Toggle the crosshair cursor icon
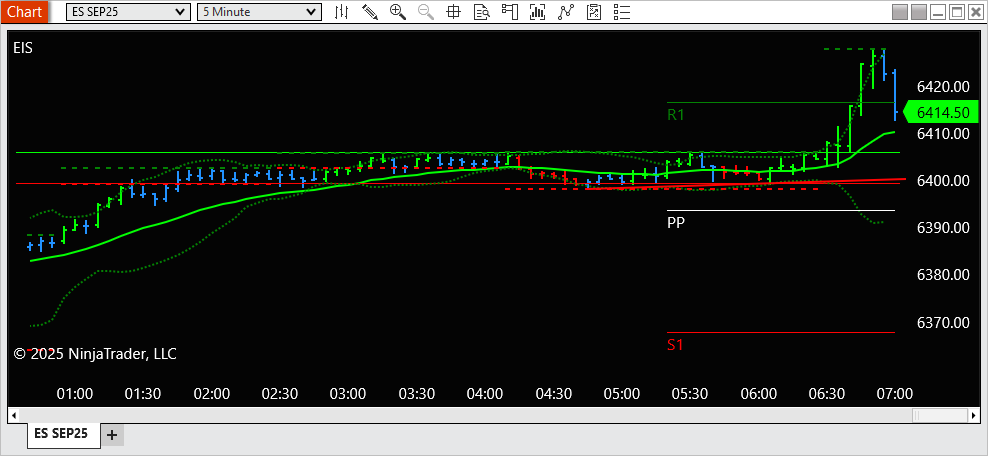 tap(453, 11)
